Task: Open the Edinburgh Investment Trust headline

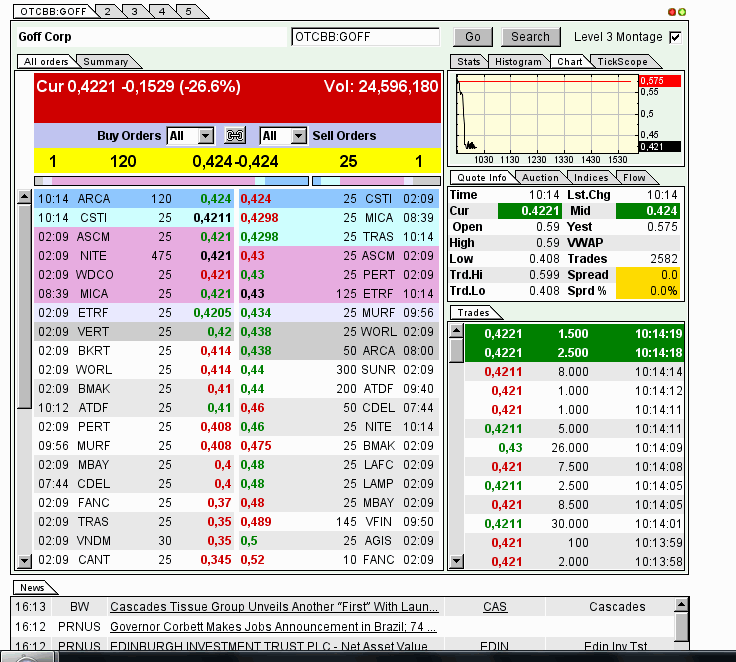Action: 268,646
